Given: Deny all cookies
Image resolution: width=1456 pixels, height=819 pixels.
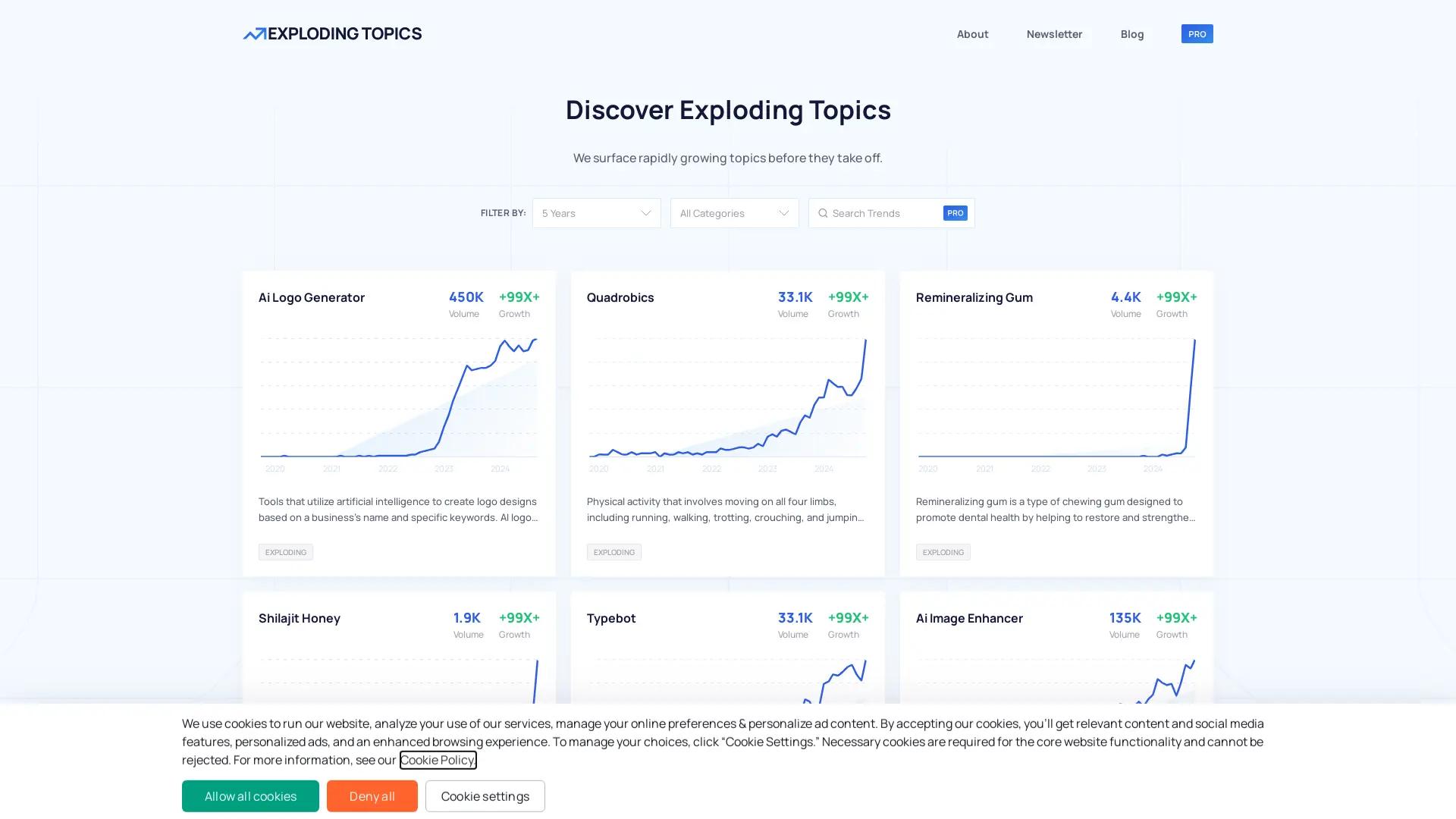Looking at the screenshot, I should 372,796.
